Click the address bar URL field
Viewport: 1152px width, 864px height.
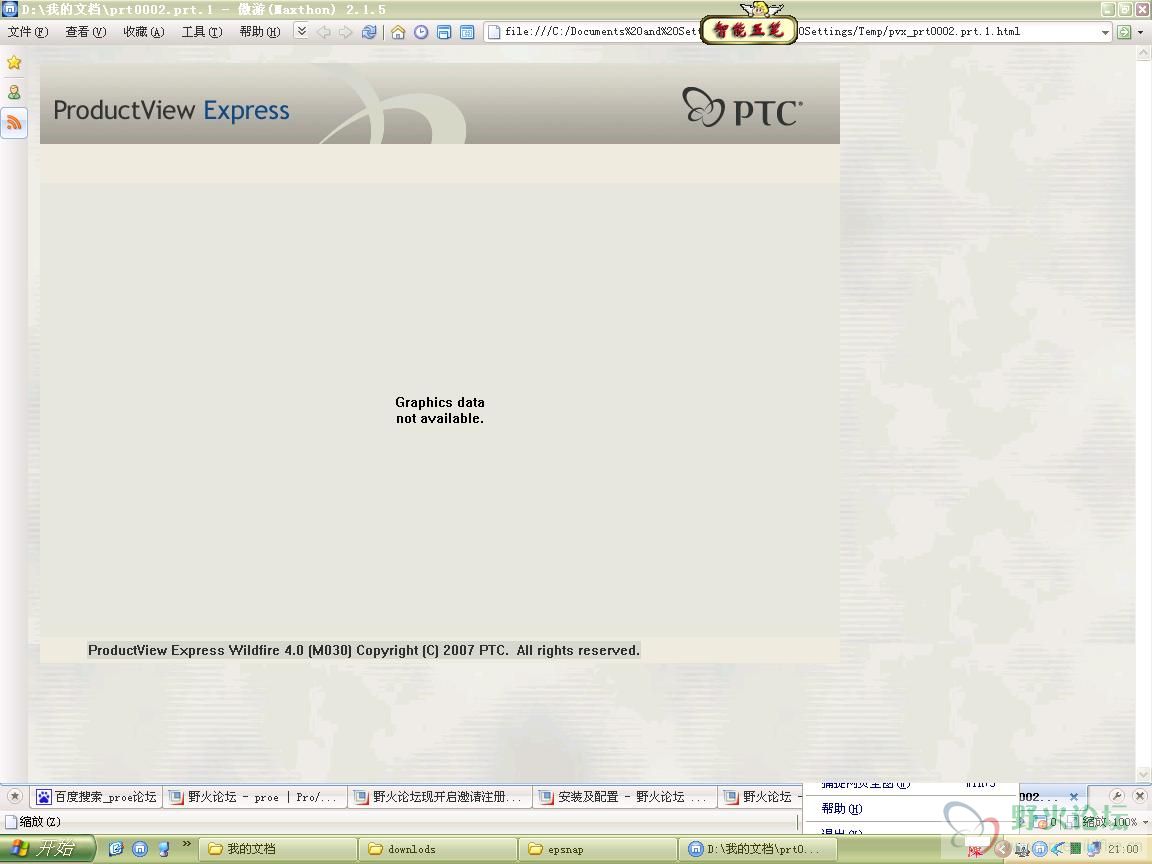click(x=797, y=32)
